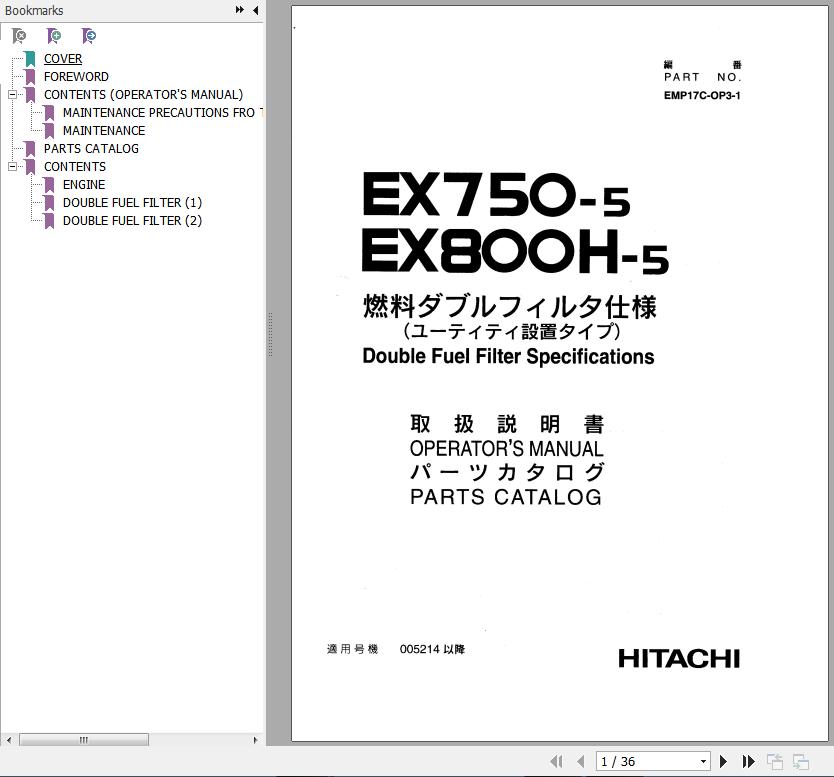Screen dimensions: 834x777
Task: Select the CONTENTS bookmark under PARTS CATALOG
Action: point(74,166)
